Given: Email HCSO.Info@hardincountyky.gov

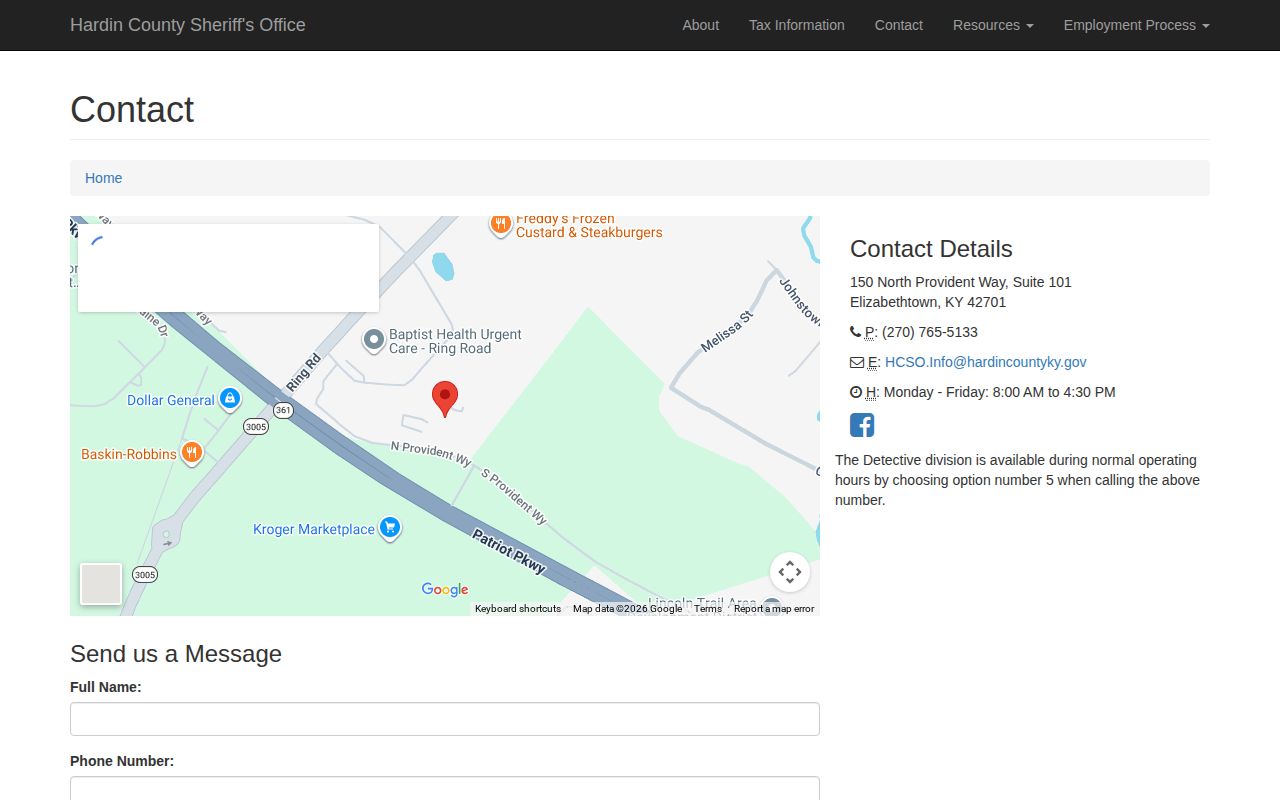Looking at the screenshot, I should pyautogui.click(x=985, y=362).
